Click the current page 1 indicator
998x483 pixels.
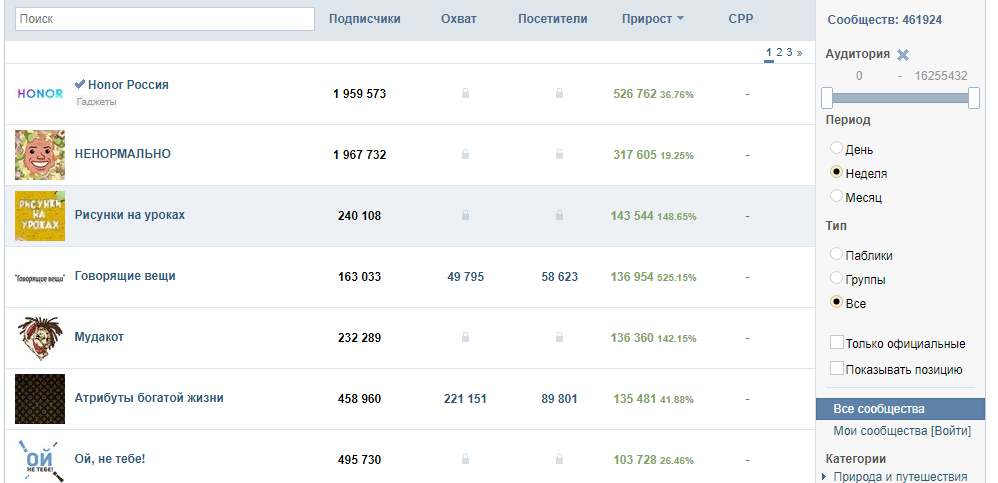point(769,52)
